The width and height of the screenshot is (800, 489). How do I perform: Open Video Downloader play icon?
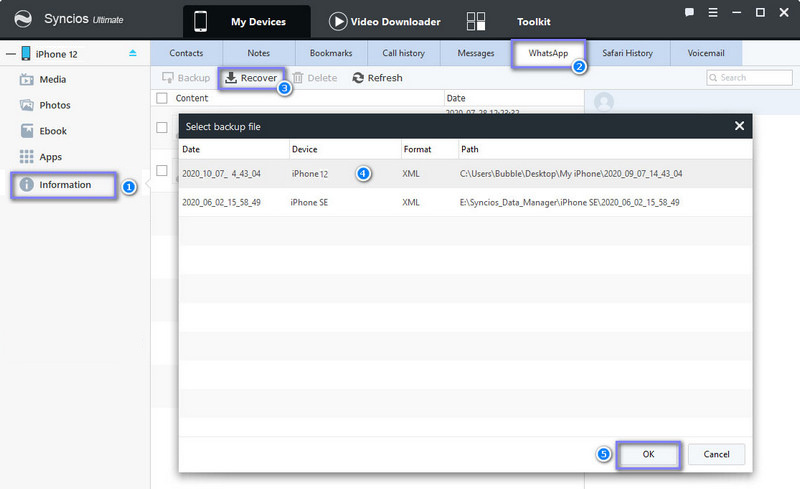(x=338, y=21)
